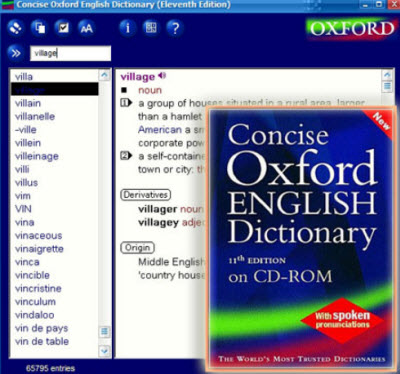This screenshot has width=400, height=374.
Task: Click the search field containing 'village'
Action: click(71, 53)
